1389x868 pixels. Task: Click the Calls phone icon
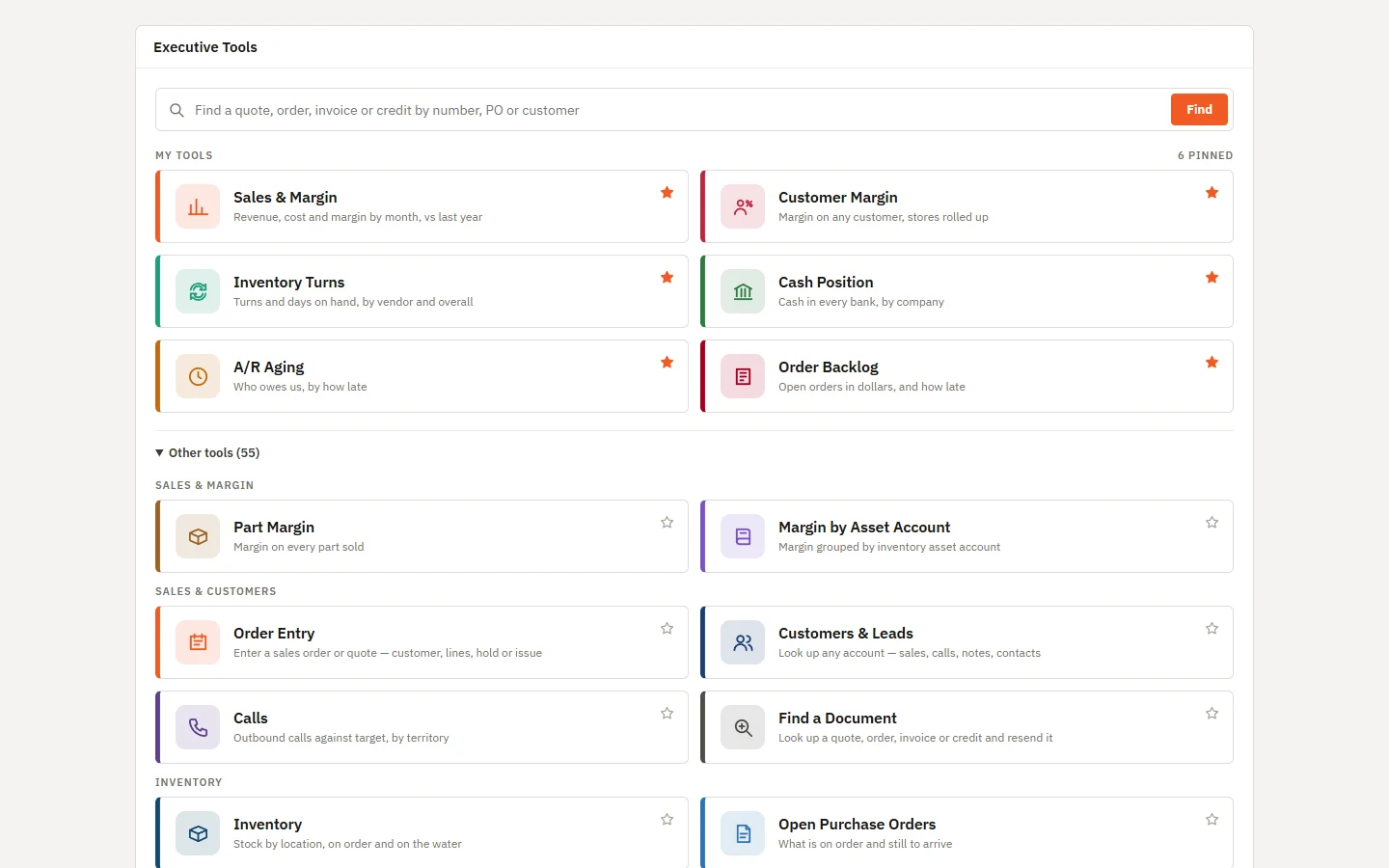point(198,727)
